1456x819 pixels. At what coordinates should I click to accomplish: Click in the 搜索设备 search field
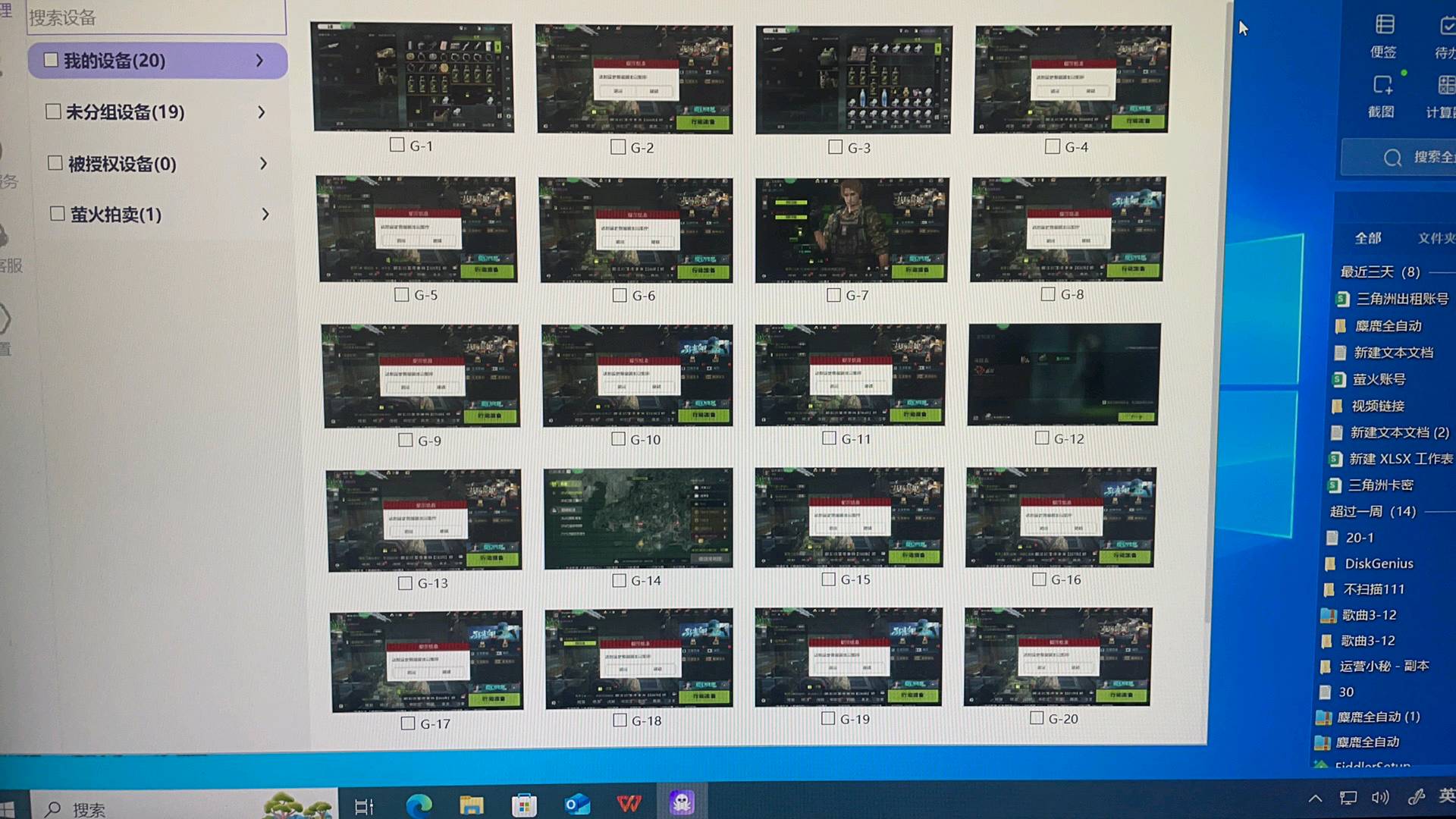point(156,17)
